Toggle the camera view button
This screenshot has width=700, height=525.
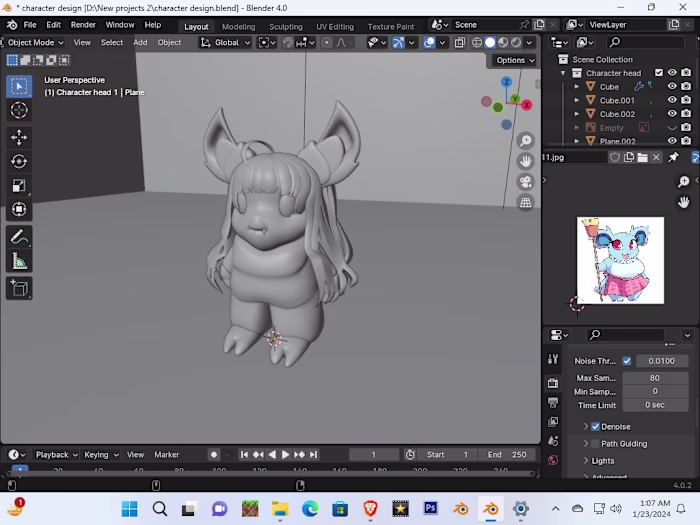(x=525, y=182)
